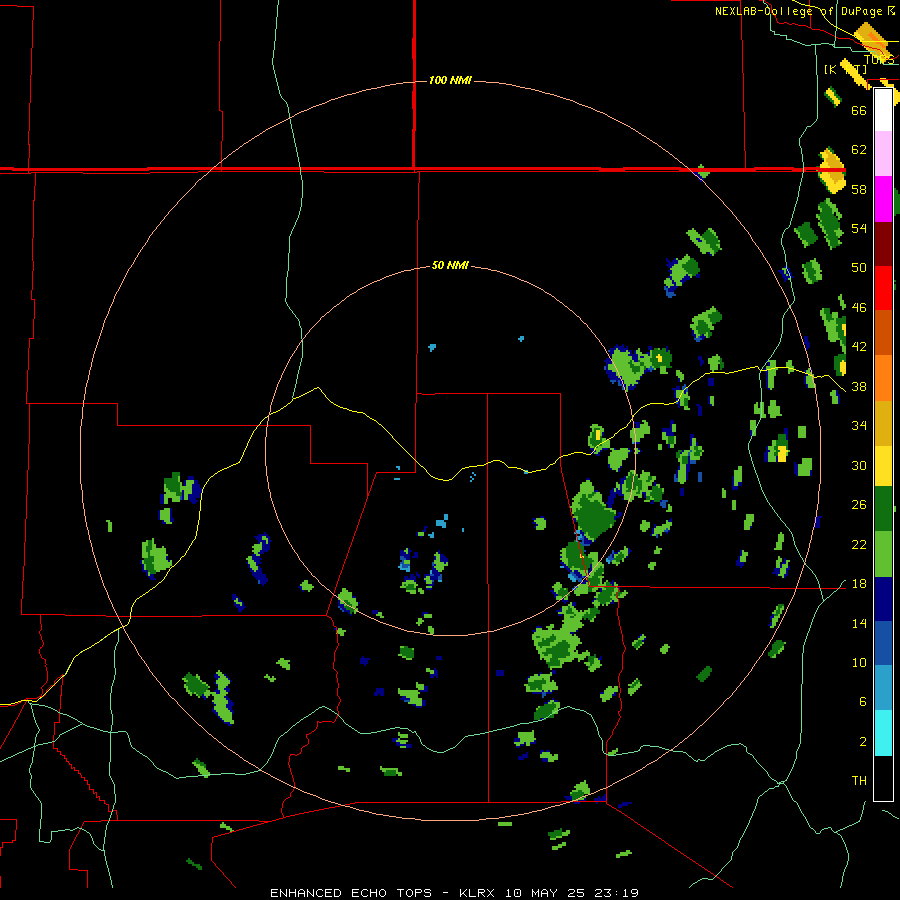The width and height of the screenshot is (900, 900).
Task: Click the Enhanced Echo Tops KLRX title text
Action: pyautogui.click(x=454, y=893)
